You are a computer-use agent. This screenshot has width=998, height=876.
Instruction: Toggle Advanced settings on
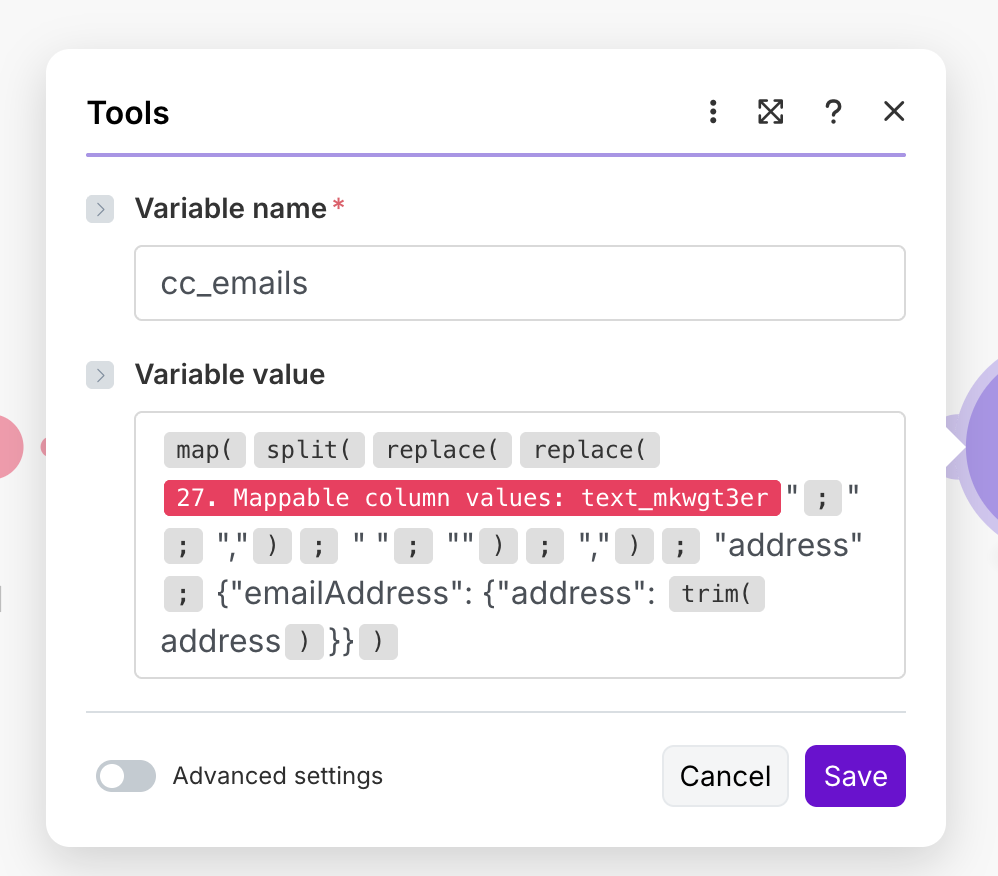[x=126, y=776]
